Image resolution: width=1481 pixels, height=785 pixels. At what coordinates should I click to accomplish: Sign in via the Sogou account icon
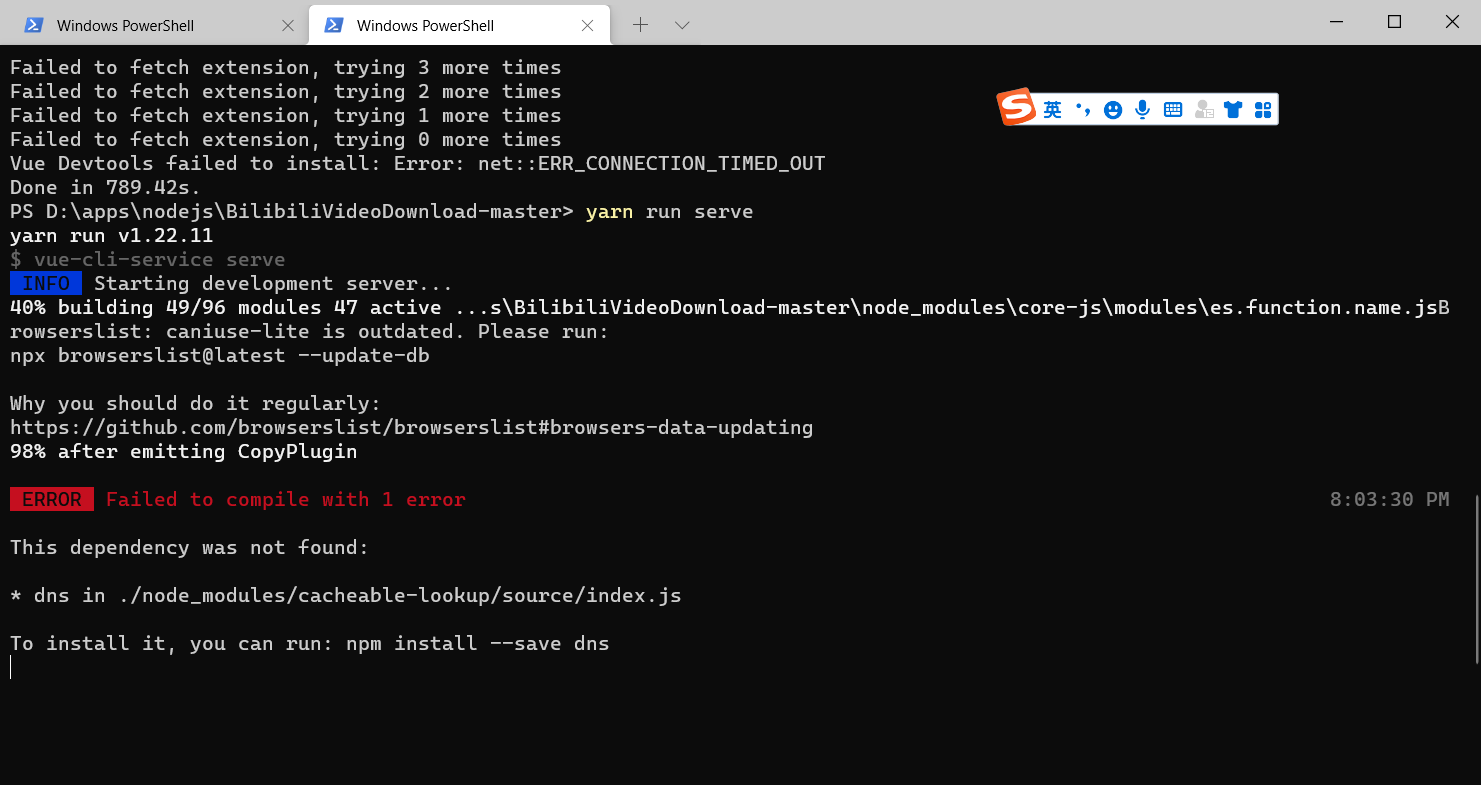coord(1203,109)
